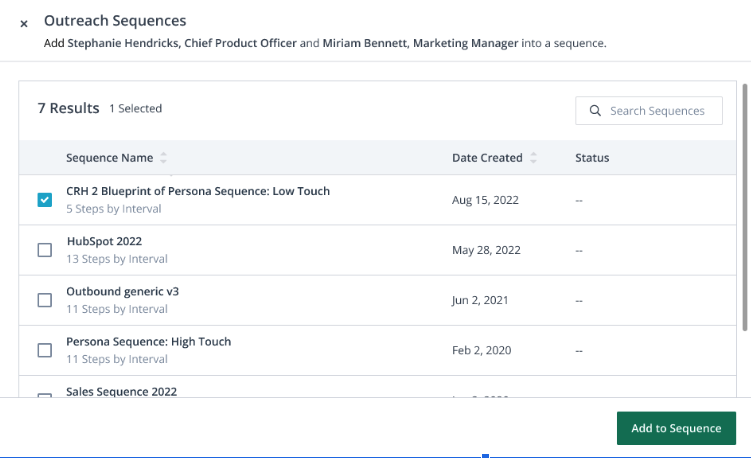Open Persona Sequence: High Touch title

click(x=148, y=341)
